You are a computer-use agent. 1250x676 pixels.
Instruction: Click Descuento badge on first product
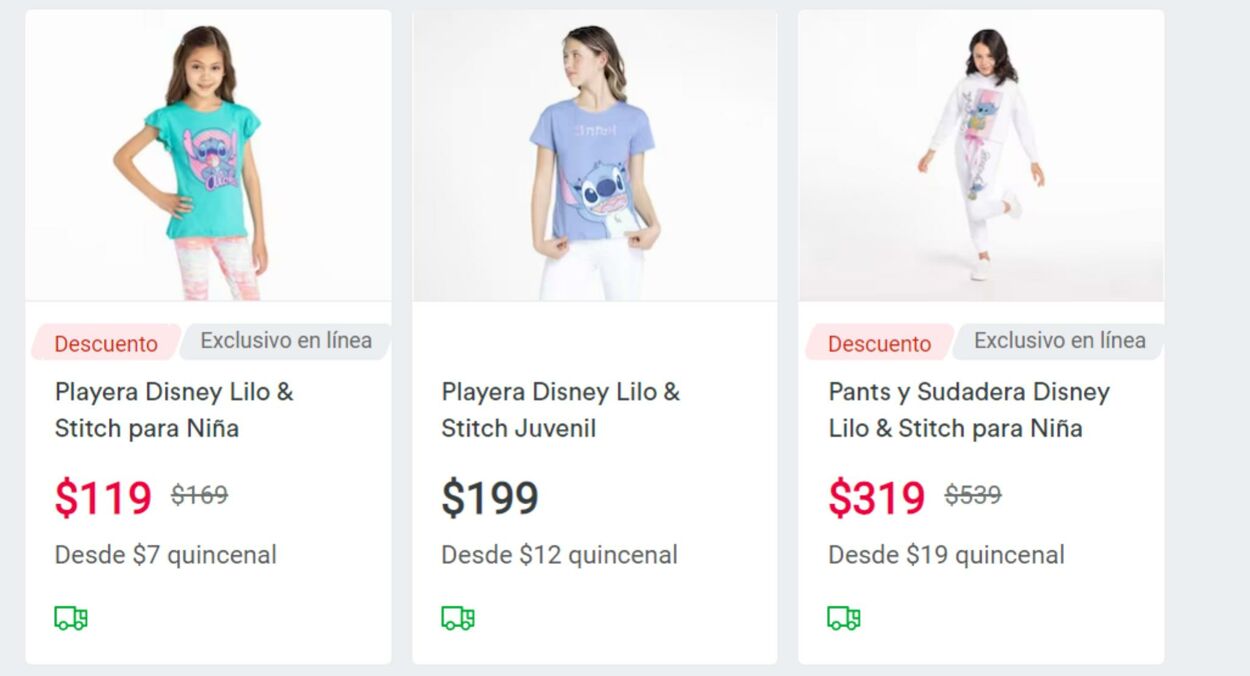click(x=105, y=343)
